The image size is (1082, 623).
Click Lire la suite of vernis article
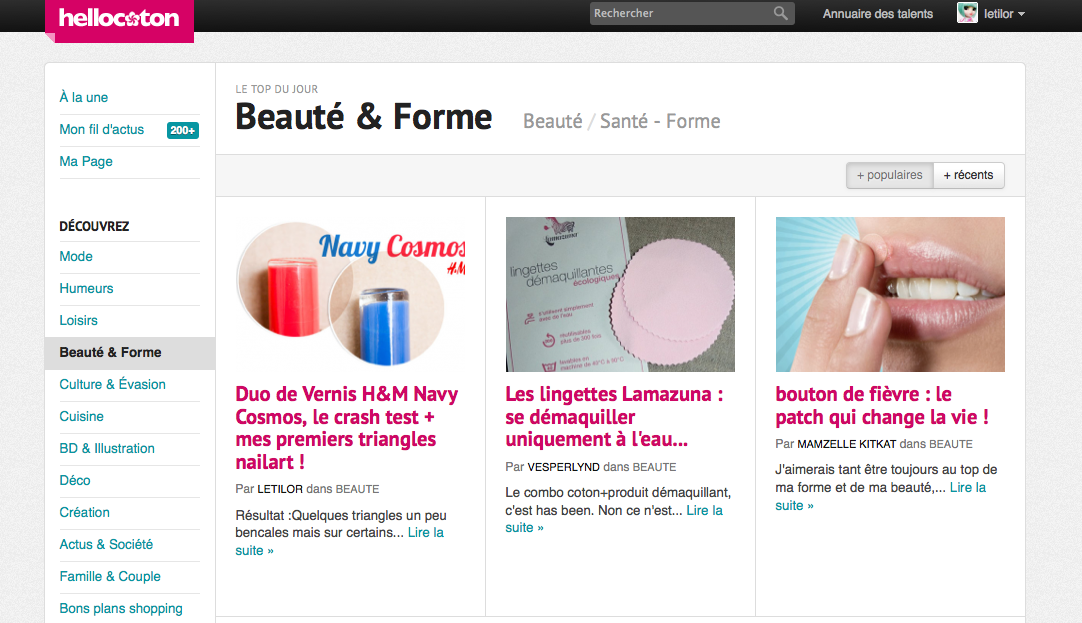426,533
